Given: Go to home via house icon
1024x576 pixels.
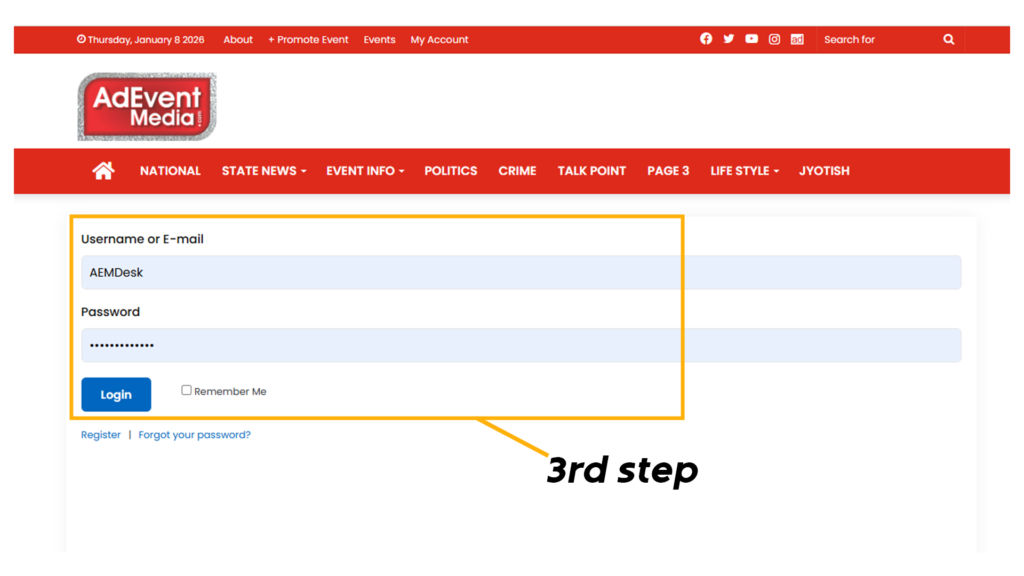Looking at the screenshot, I should tap(103, 171).
